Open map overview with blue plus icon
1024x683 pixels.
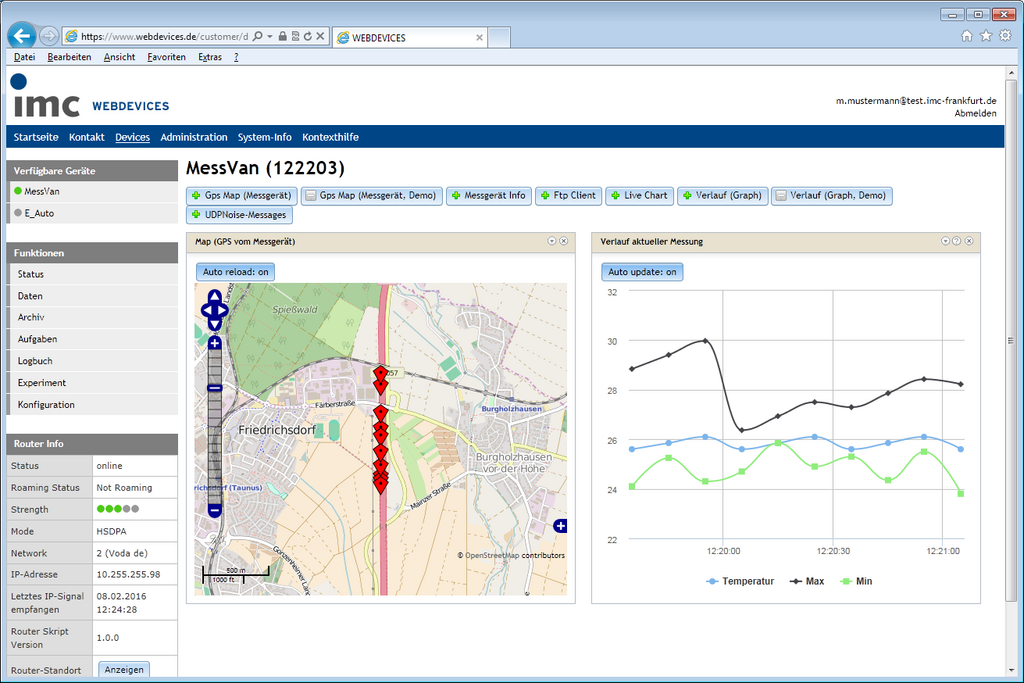point(560,526)
